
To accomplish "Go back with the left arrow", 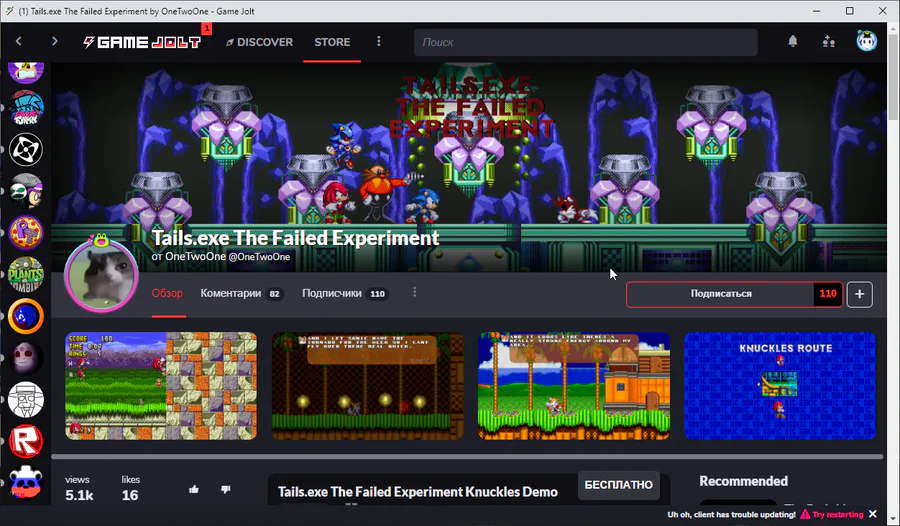I will [x=18, y=41].
